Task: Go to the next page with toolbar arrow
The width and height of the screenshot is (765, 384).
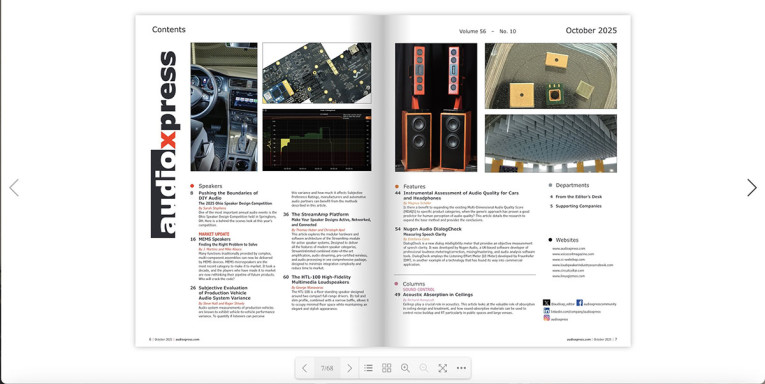Action: coord(349,368)
